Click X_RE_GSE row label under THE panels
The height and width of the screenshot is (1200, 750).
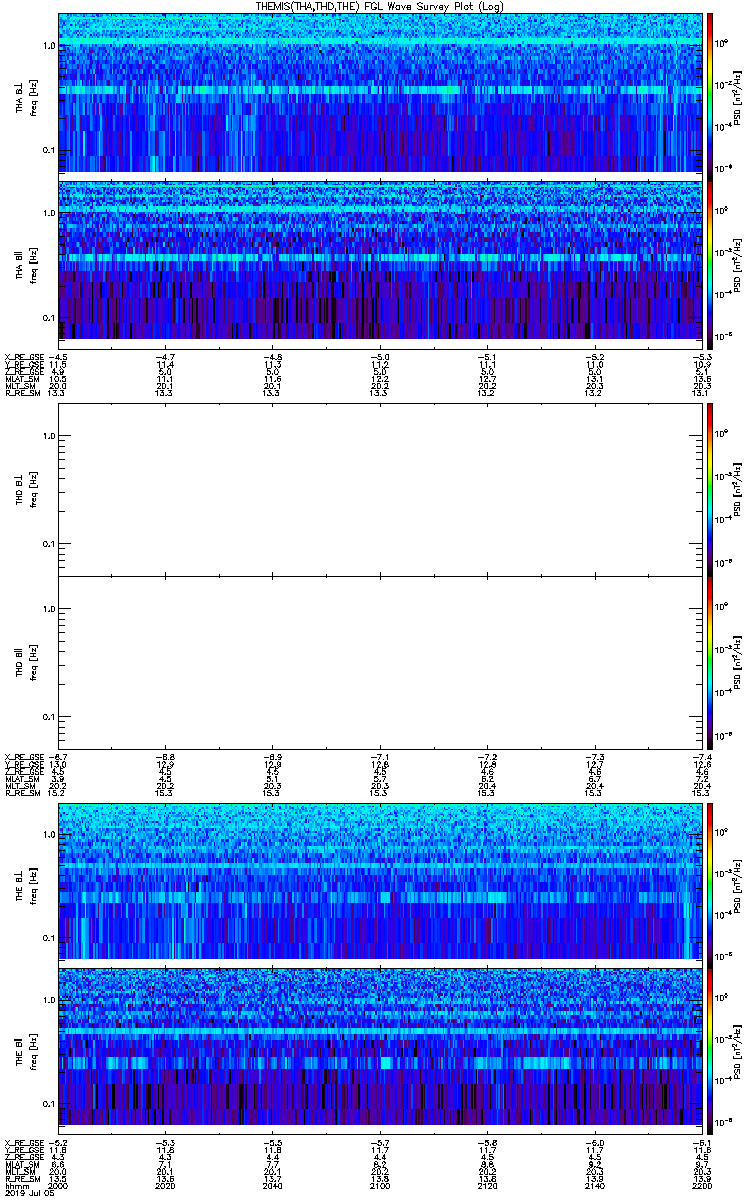click(x=23, y=1143)
